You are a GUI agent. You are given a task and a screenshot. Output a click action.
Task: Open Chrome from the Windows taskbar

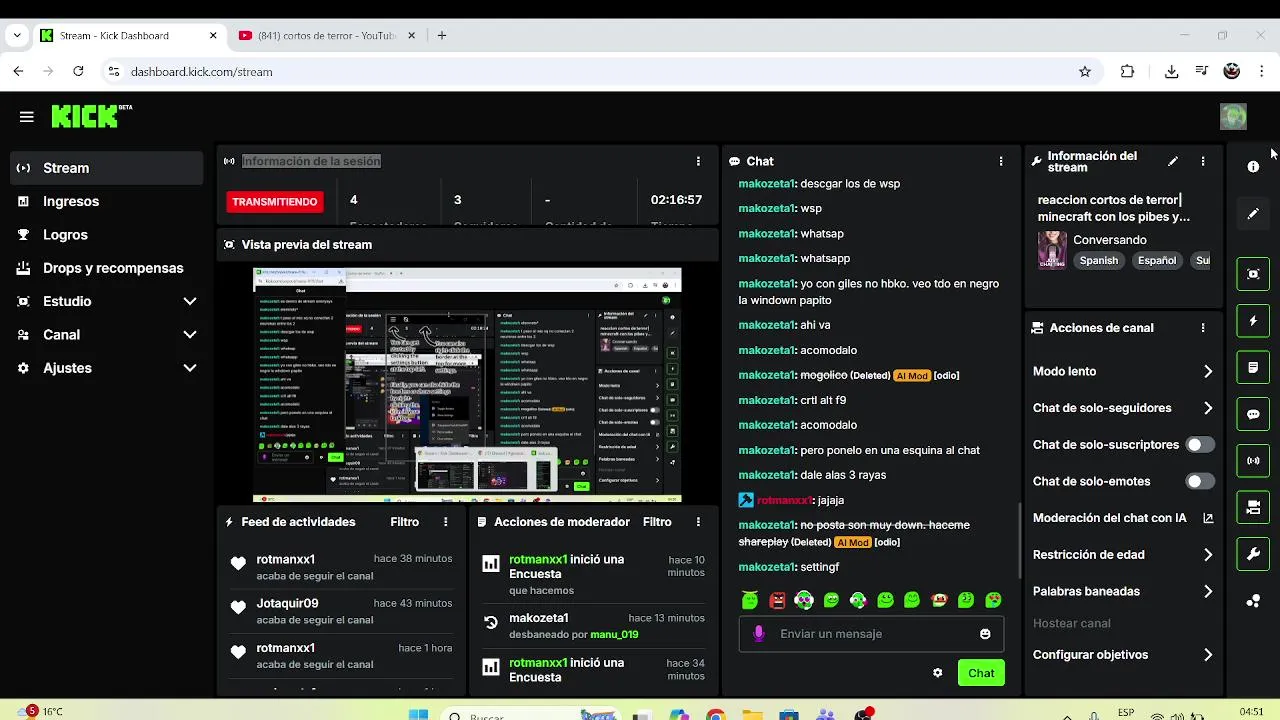[x=715, y=714]
